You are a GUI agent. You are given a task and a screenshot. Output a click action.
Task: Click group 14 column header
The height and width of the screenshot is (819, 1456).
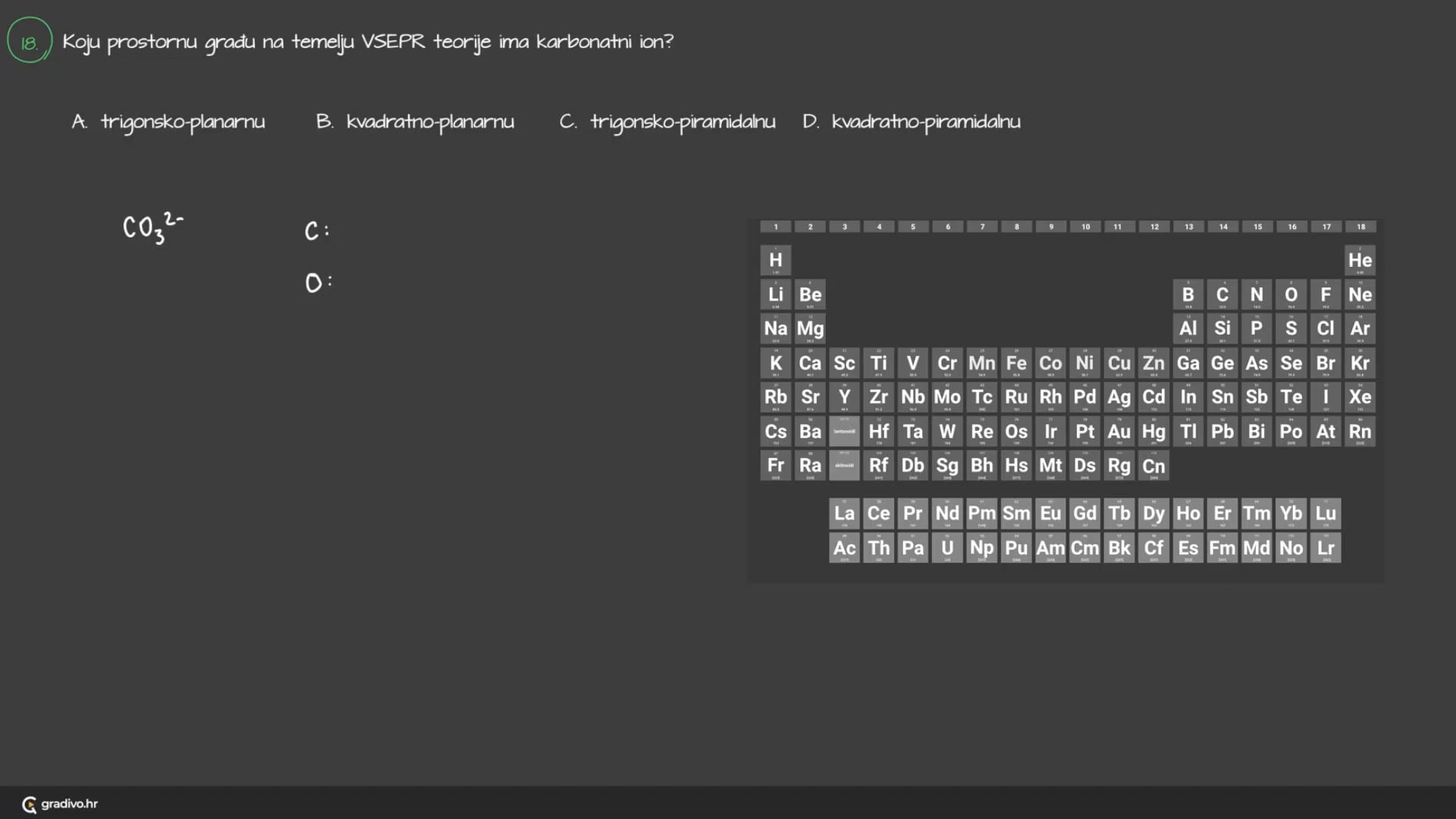pyautogui.click(x=1223, y=227)
